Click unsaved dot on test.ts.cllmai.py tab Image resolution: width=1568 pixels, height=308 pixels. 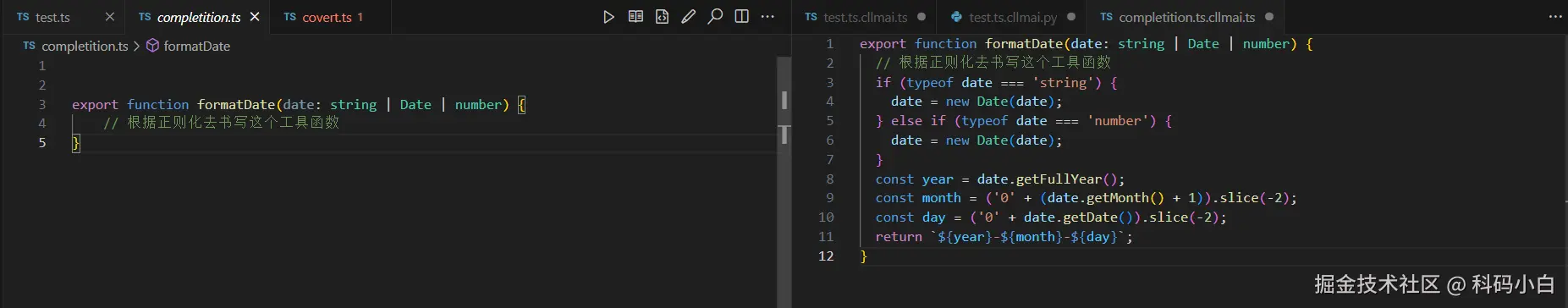(1071, 17)
